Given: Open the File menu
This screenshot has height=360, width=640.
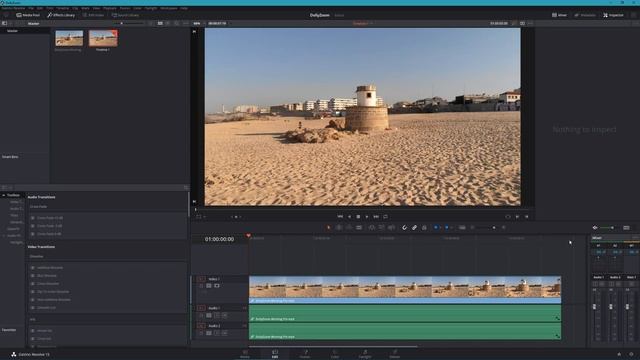Looking at the screenshot, I should (x=31, y=8).
